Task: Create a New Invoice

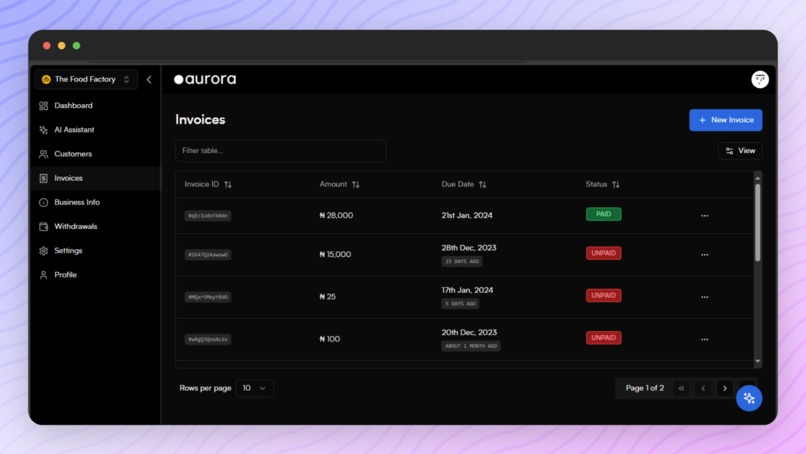Action: [725, 120]
